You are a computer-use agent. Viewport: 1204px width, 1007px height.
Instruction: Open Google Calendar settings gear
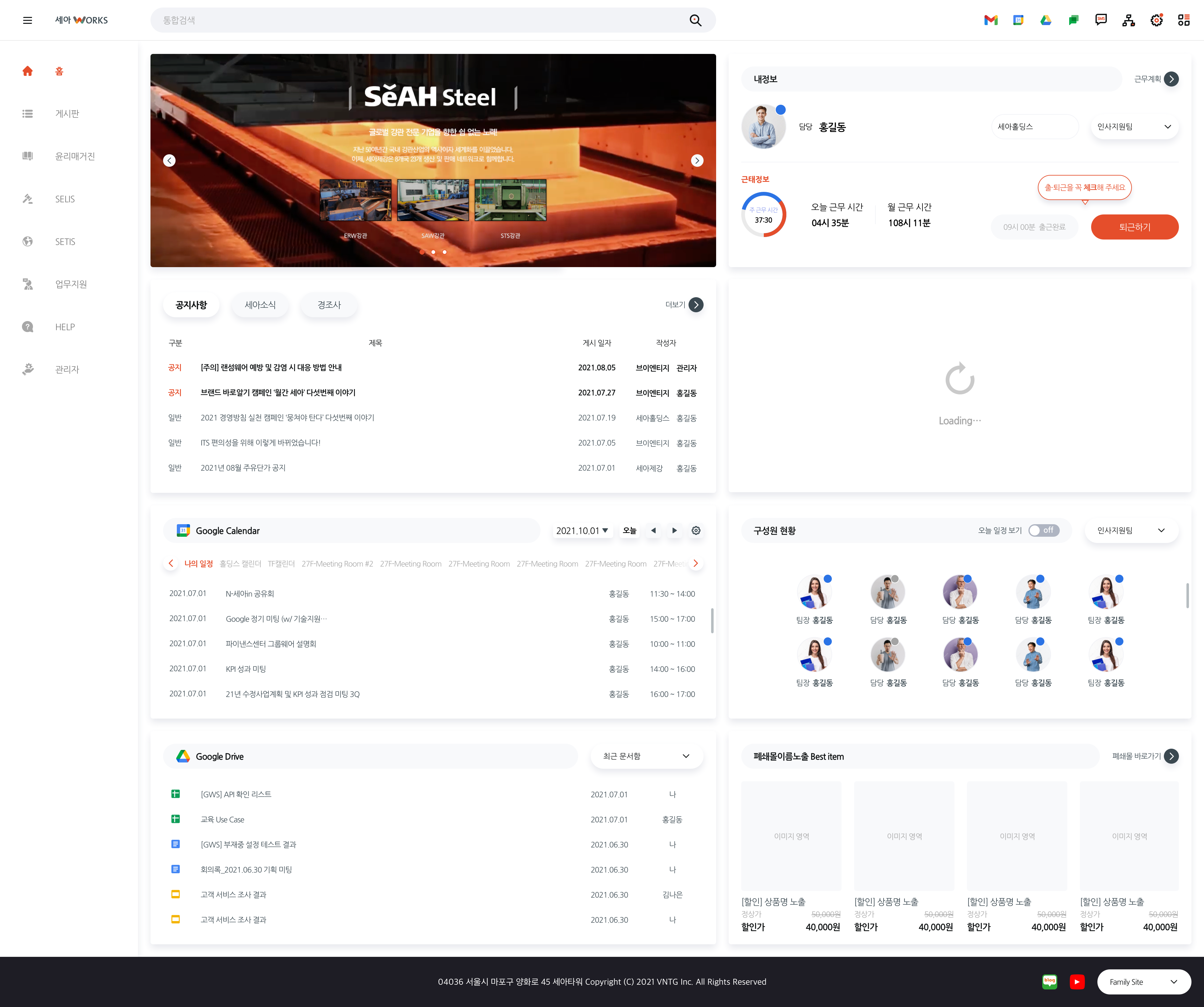coord(696,531)
